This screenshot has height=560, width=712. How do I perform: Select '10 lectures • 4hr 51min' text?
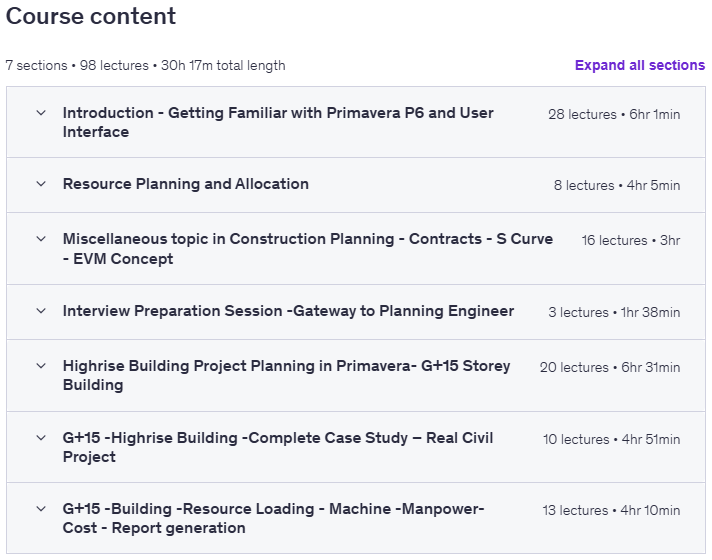[x=611, y=440]
